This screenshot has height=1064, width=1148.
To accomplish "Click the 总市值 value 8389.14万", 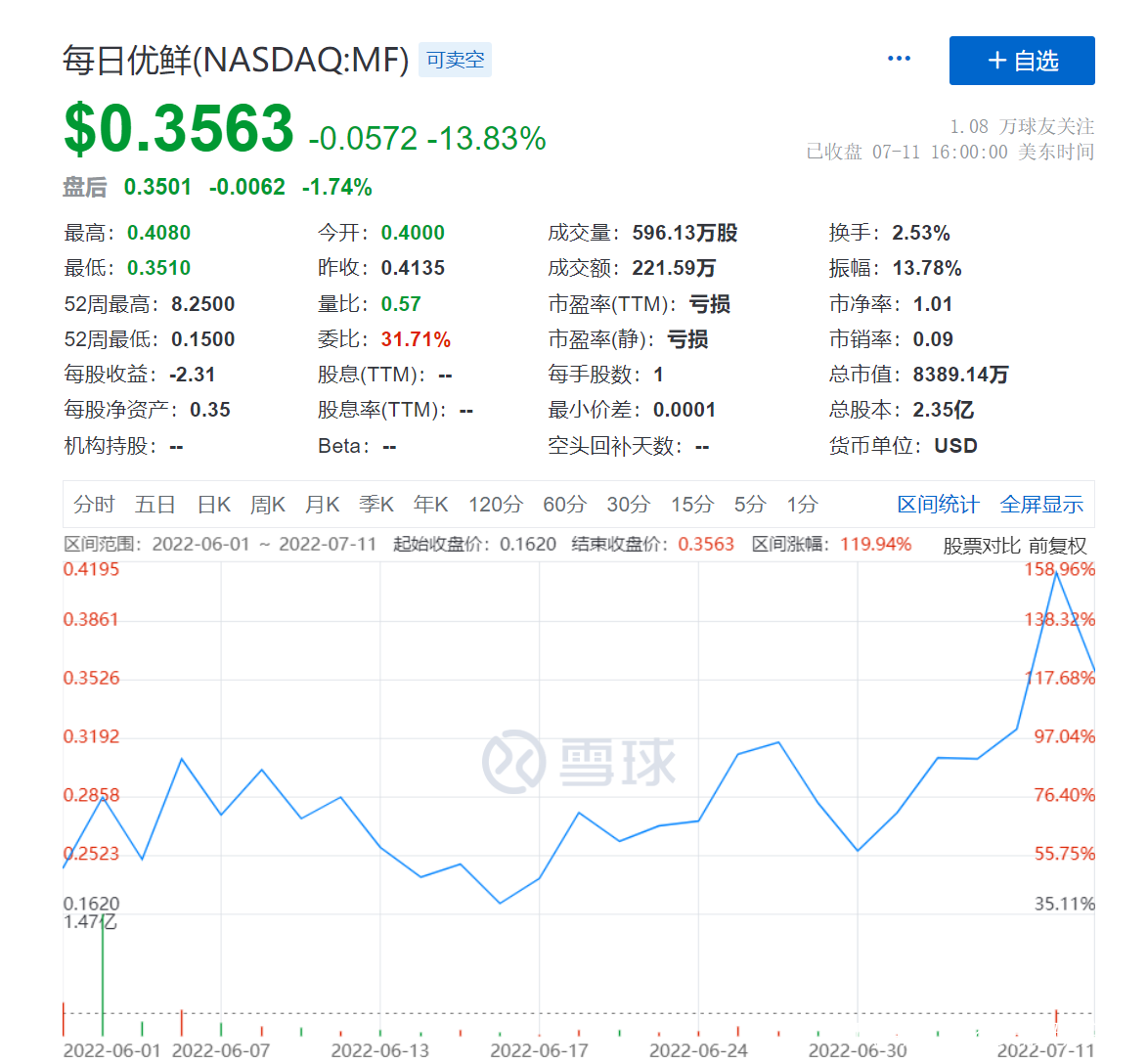I will [960, 375].
